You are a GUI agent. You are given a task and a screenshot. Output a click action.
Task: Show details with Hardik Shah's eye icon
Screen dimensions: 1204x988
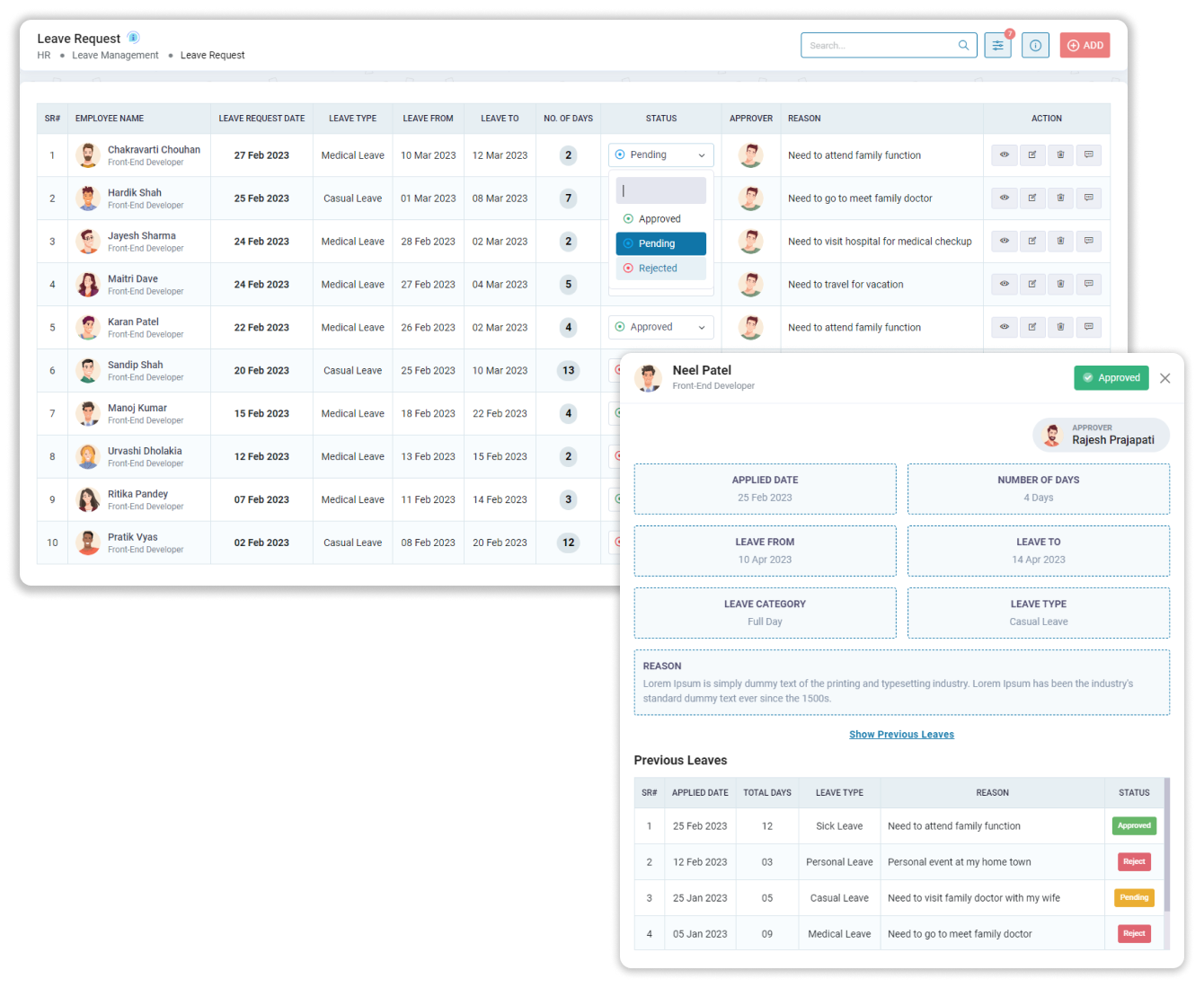1005,198
